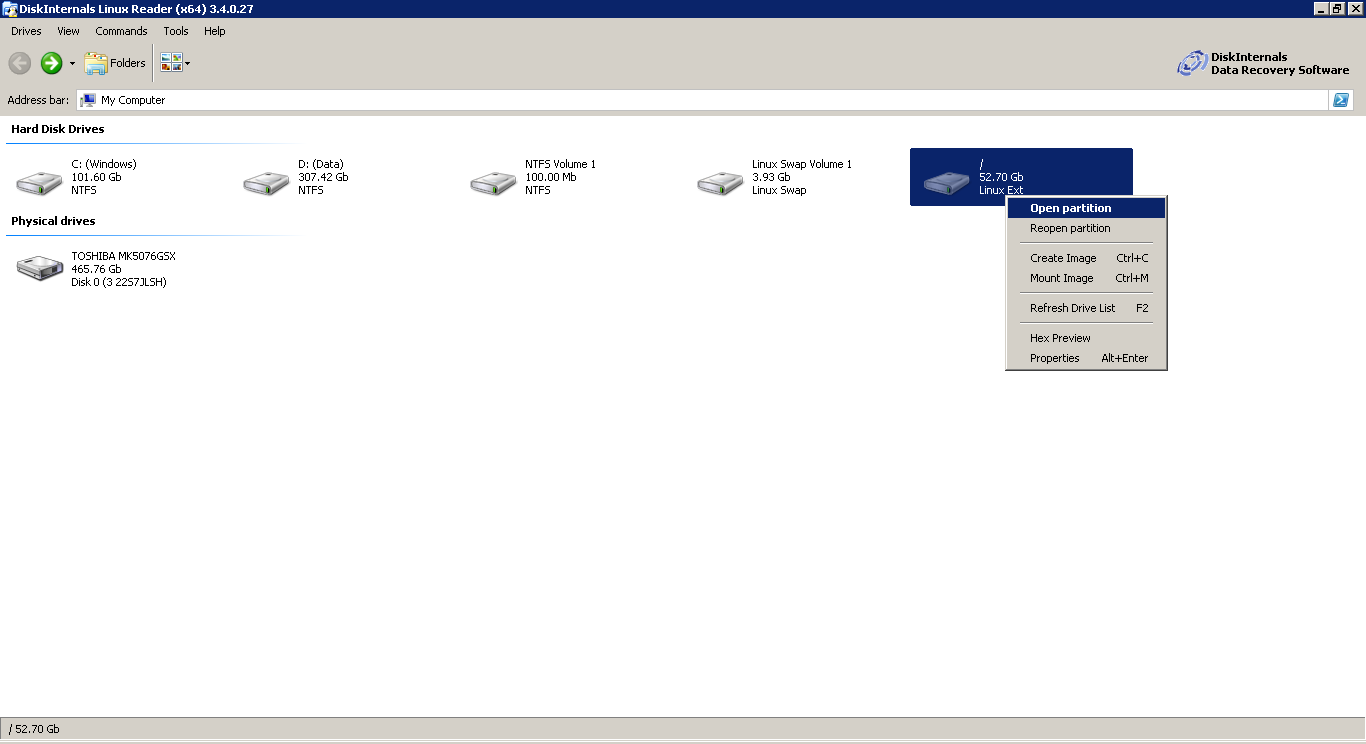Viewport: 1366px width, 744px height.
Task: Click the status bar text / 52.70 Gb
Action: click(34, 729)
